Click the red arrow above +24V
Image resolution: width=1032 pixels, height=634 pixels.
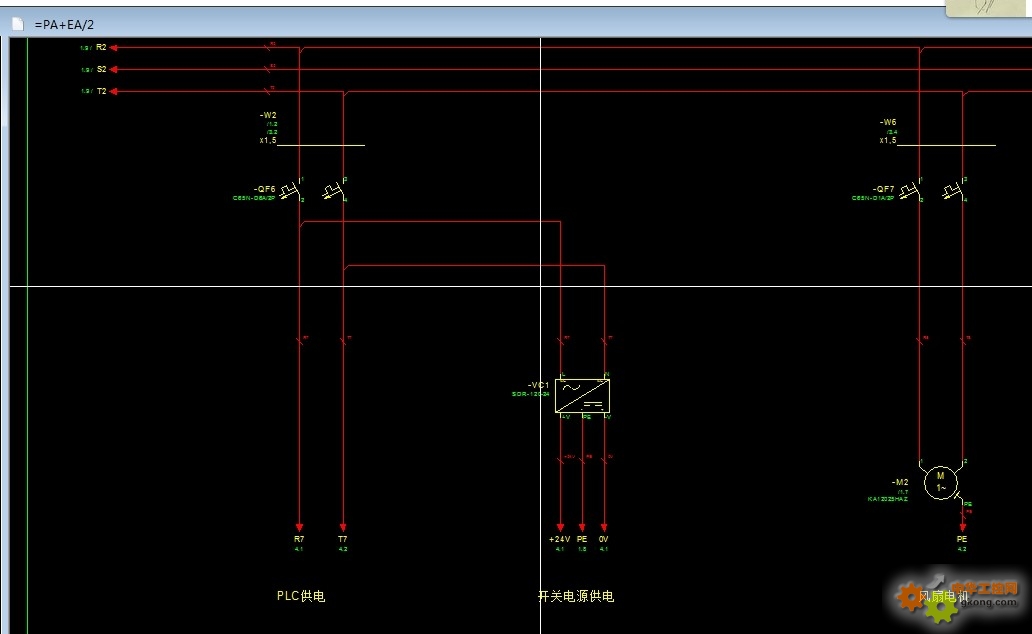560,527
